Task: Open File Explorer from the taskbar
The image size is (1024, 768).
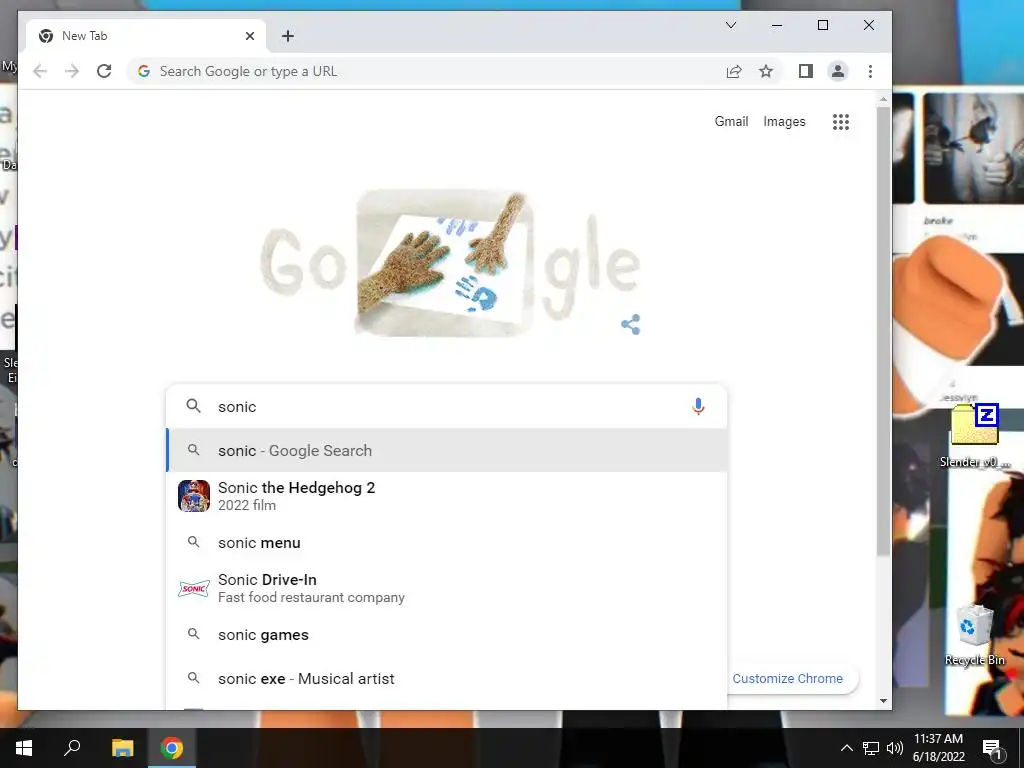Action: (x=122, y=748)
